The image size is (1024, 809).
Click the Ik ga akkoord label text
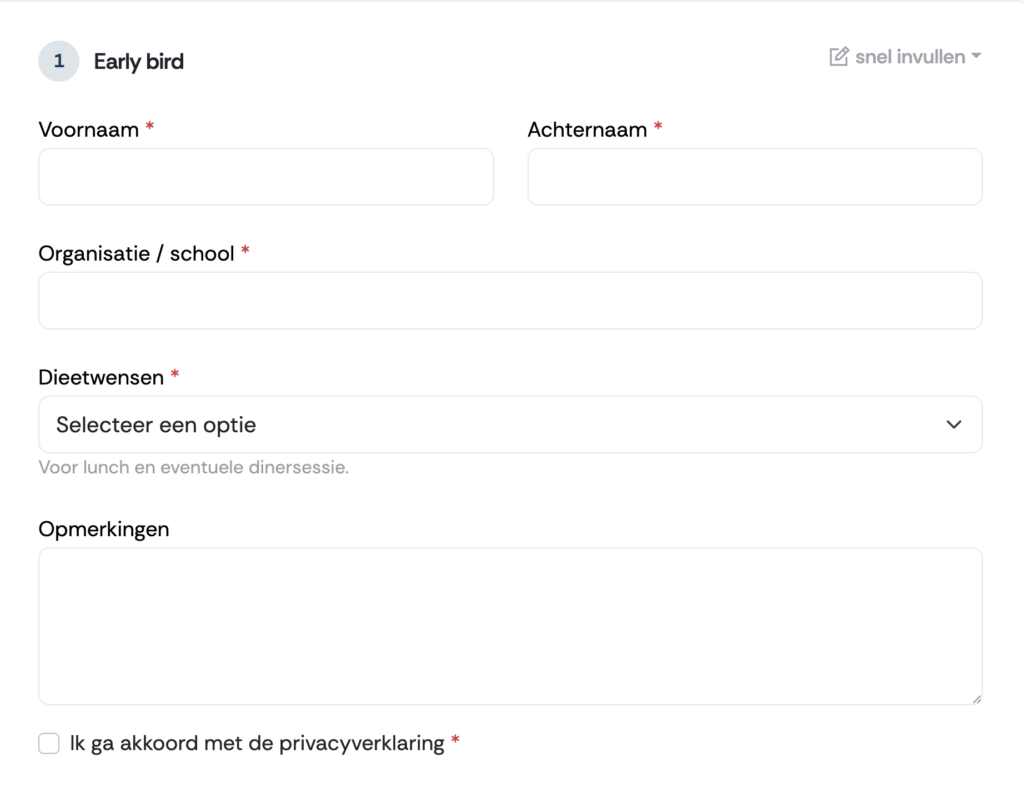pyautogui.click(x=257, y=743)
